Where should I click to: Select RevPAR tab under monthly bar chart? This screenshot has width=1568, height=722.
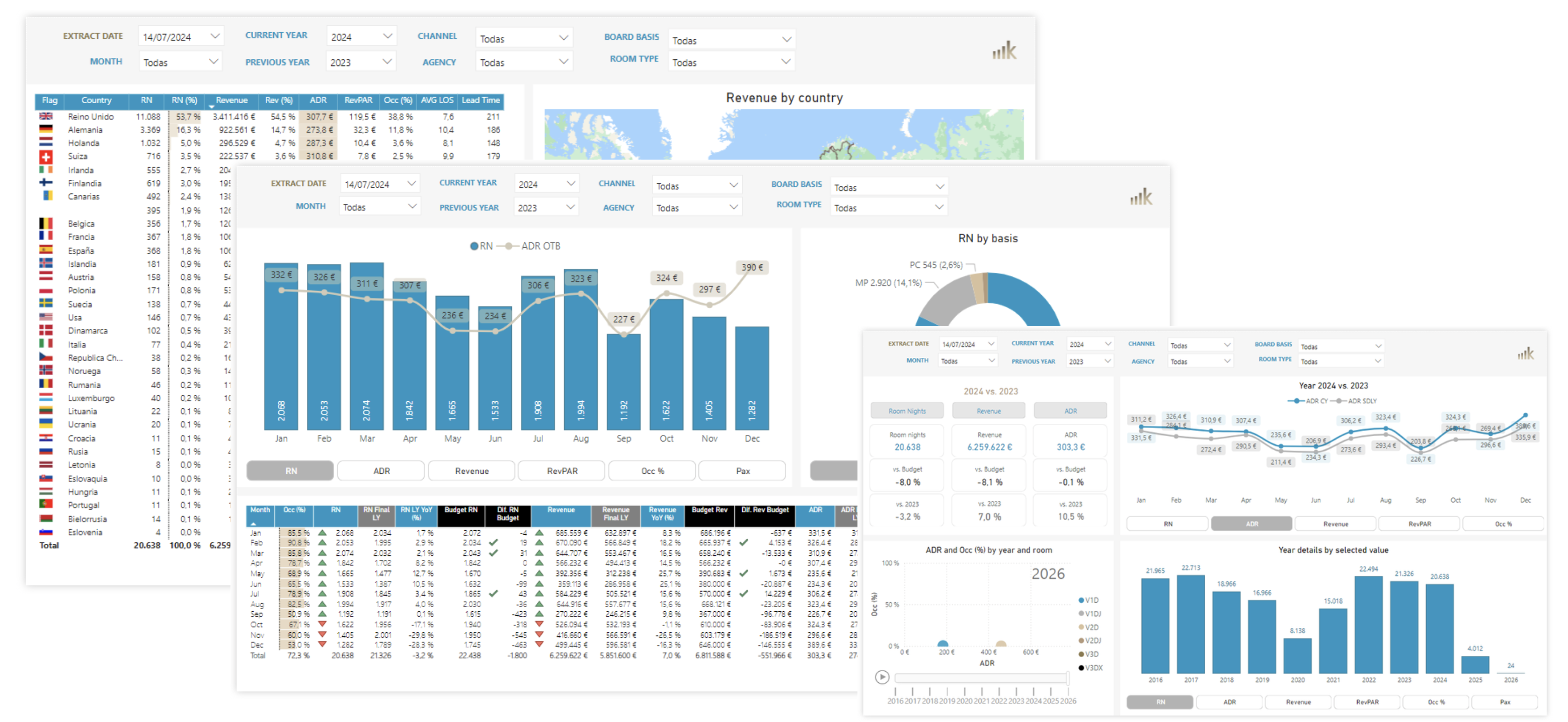pyautogui.click(x=562, y=471)
